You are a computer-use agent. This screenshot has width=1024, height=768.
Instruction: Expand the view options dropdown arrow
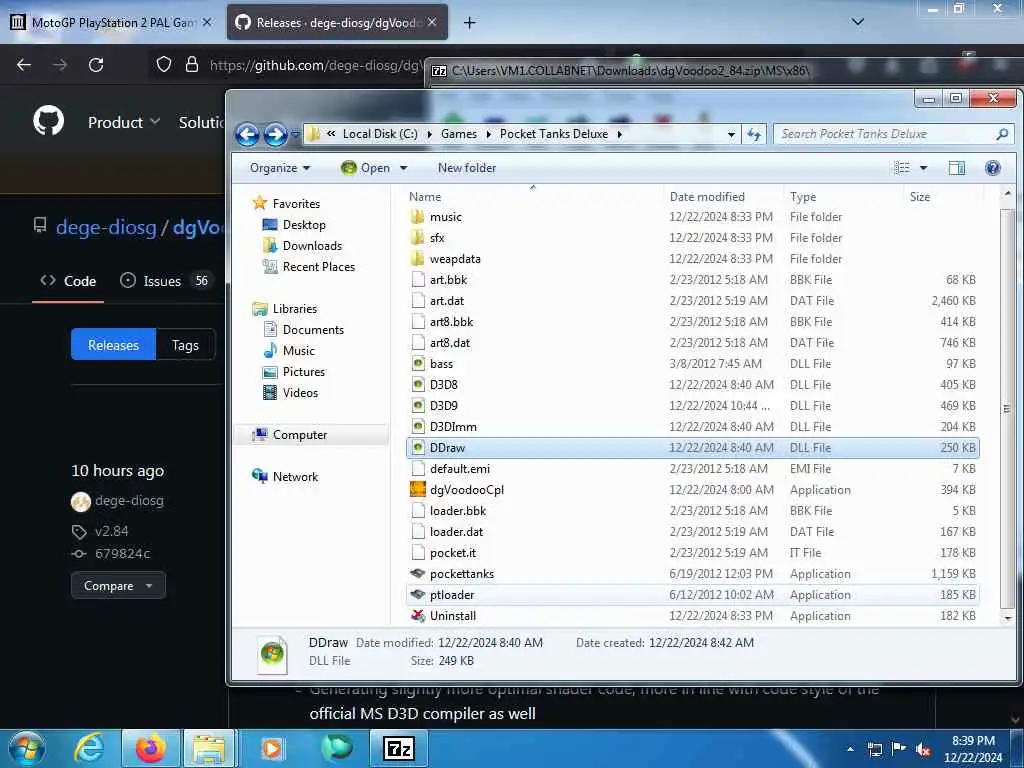923,168
